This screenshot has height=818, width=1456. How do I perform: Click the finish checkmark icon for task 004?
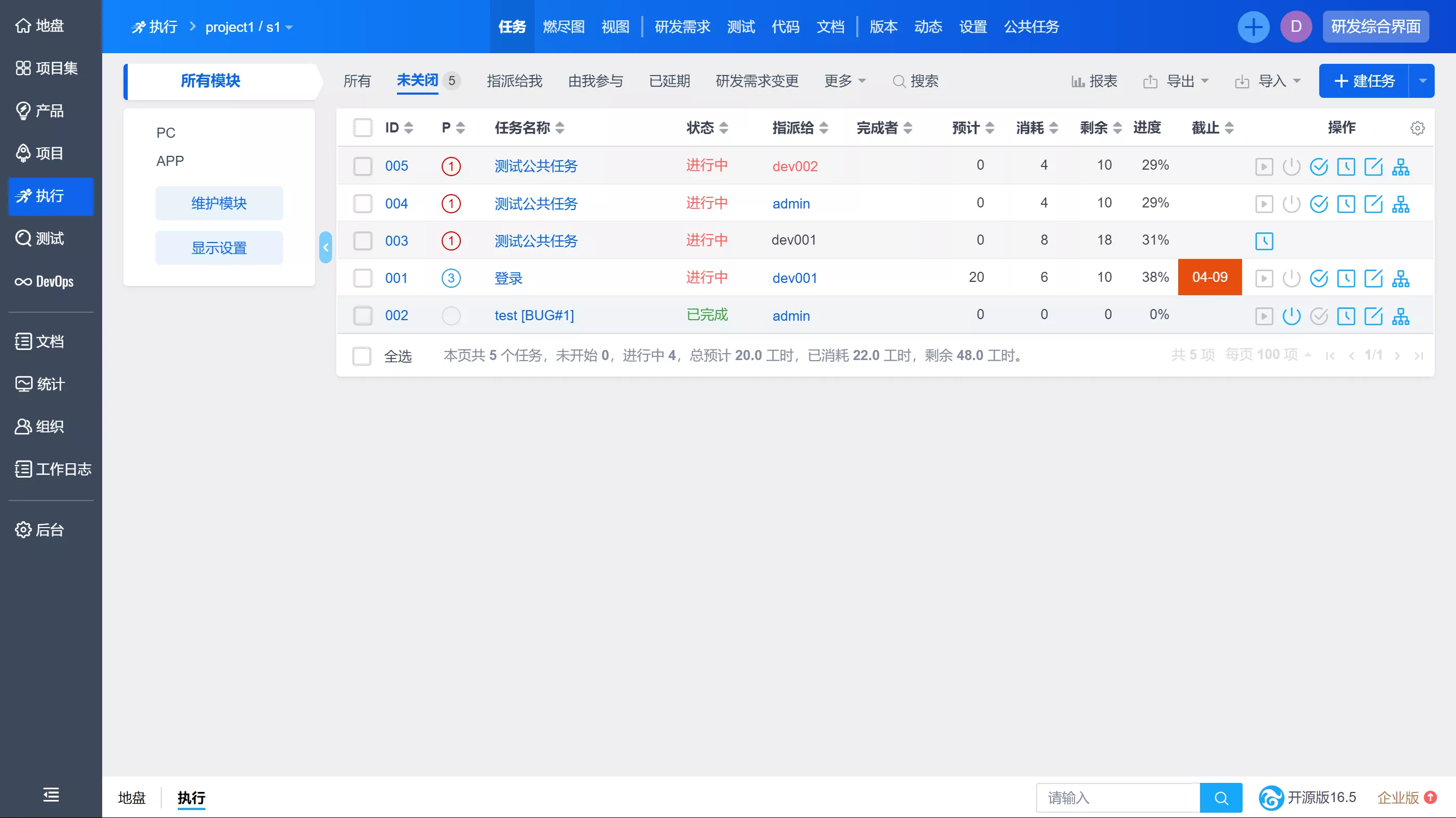[1319, 203]
